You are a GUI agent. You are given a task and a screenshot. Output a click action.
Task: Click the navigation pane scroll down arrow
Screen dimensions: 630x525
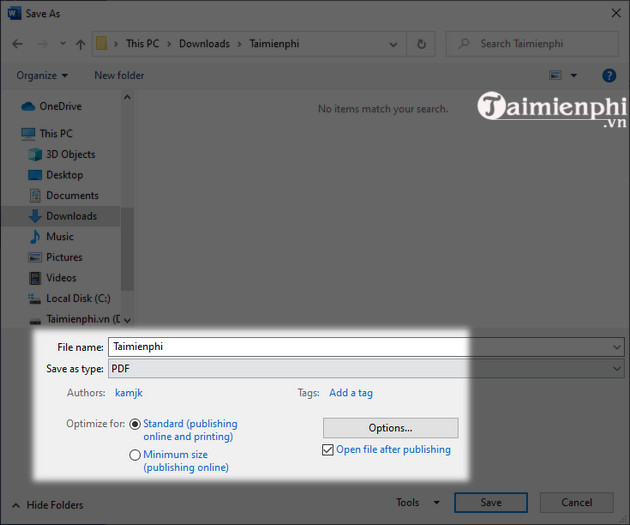[127, 321]
